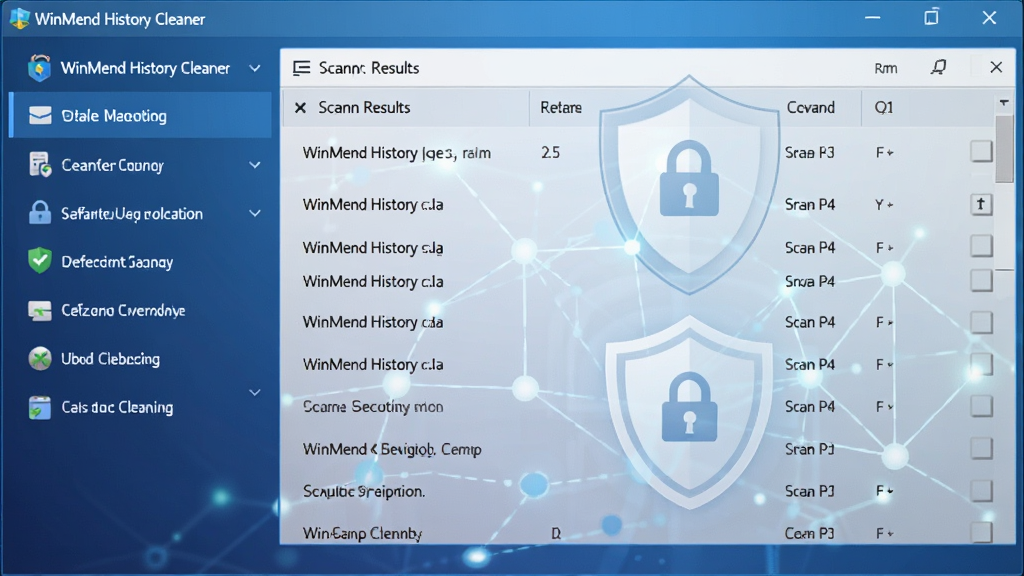Click the results list vertical scrollbar thumb
1024x576 pixels.
tap(1004, 150)
